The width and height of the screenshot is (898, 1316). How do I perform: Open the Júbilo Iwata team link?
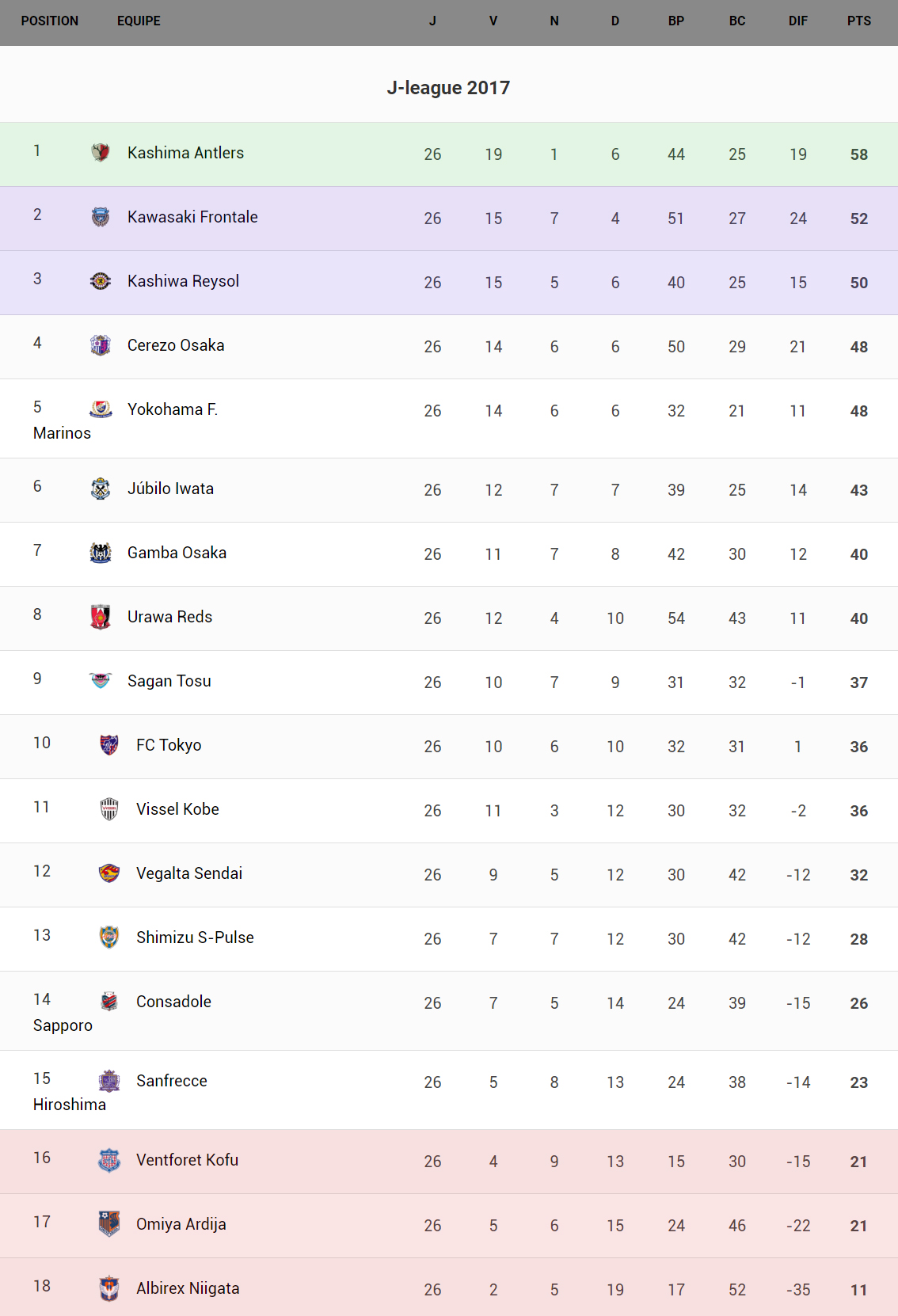170,489
